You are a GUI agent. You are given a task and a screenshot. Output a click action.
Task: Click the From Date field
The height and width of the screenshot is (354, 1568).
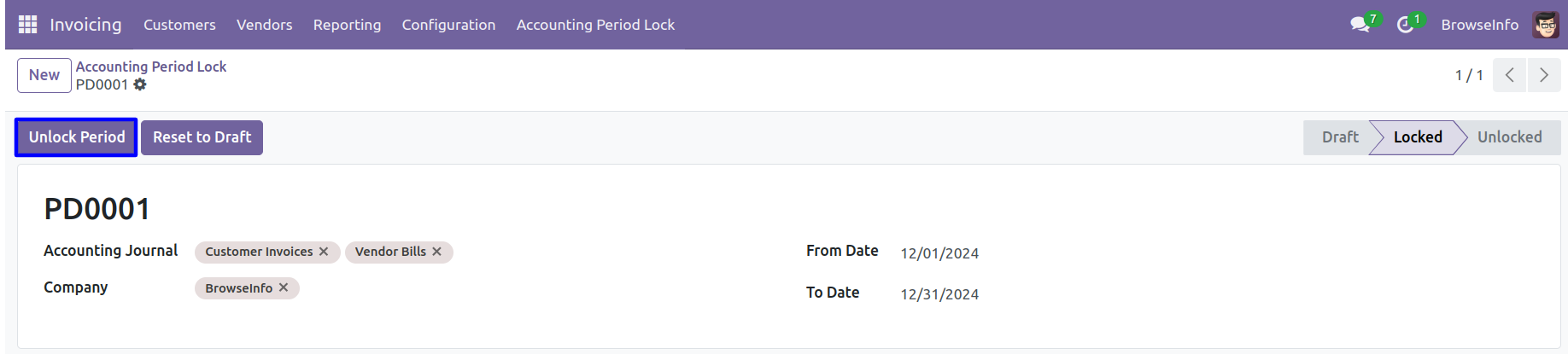(939, 253)
